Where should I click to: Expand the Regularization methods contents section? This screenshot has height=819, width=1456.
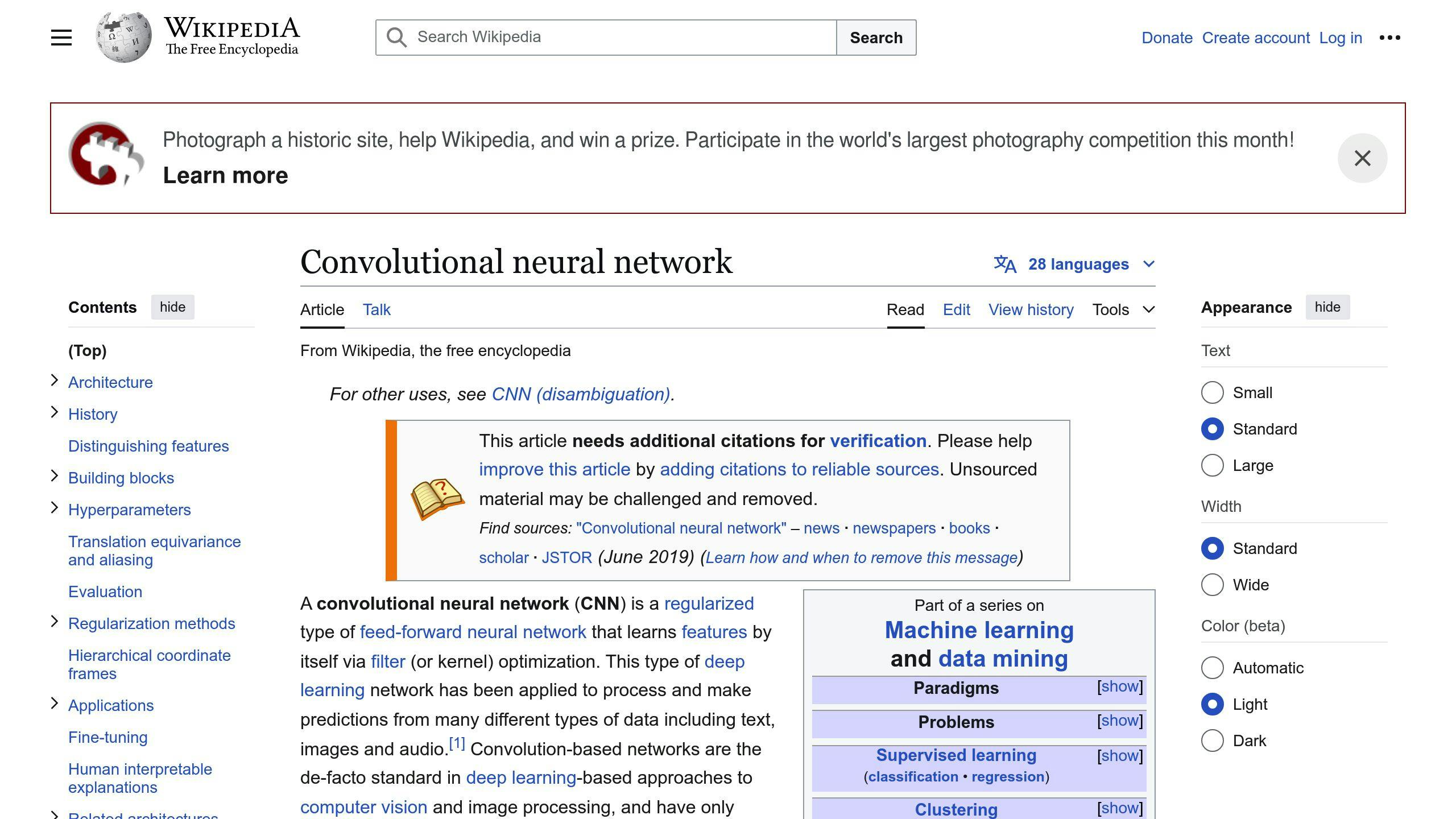(x=55, y=621)
